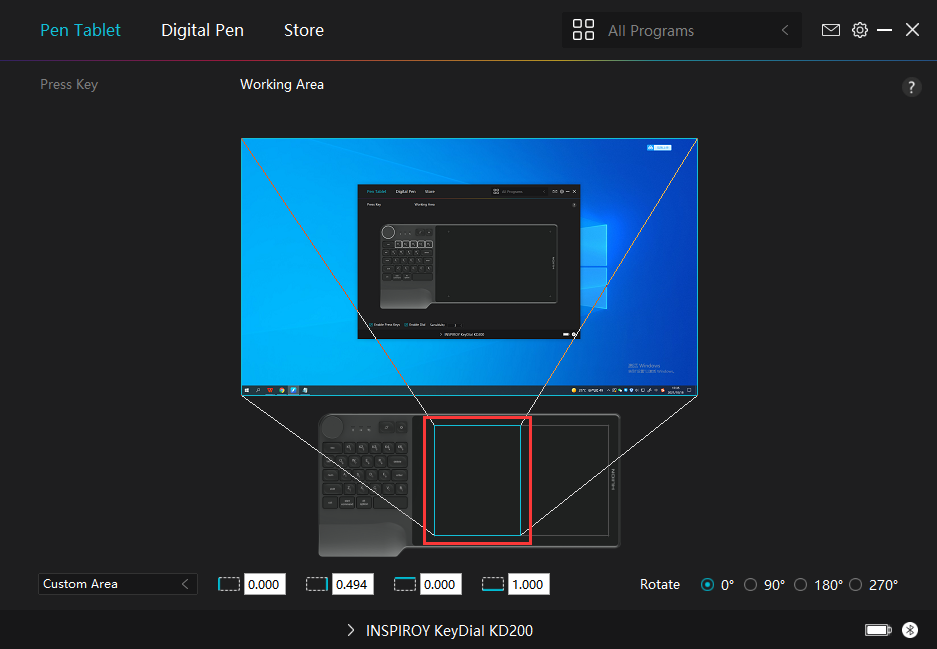Screen dimensions: 937x649
Task: Check the battery level icon
Action: coord(878,629)
